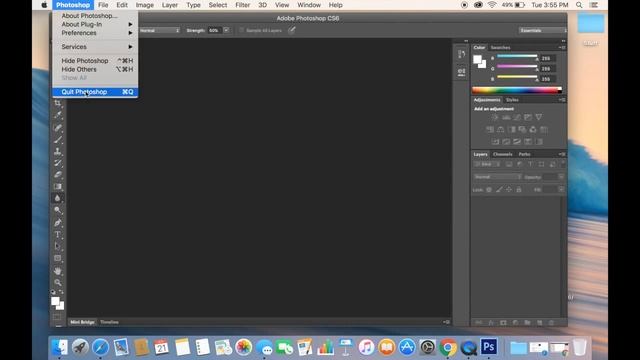Toggle lock all padlock in Layers panel
Image resolution: width=640 pixels, height=360 pixels.
click(x=519, y=190)
